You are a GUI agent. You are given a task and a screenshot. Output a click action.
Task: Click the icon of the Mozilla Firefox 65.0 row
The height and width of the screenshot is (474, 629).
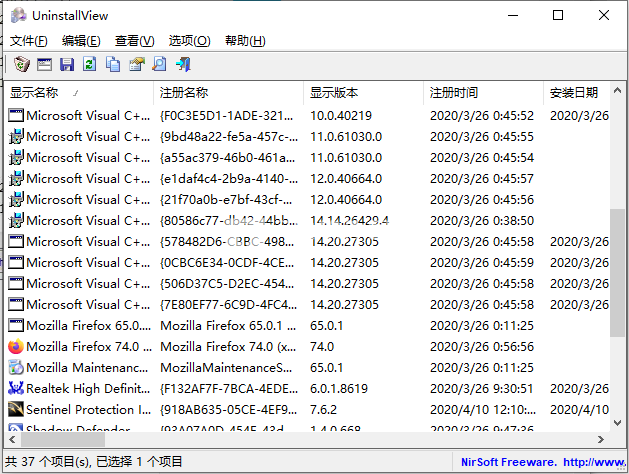point(16,325)
